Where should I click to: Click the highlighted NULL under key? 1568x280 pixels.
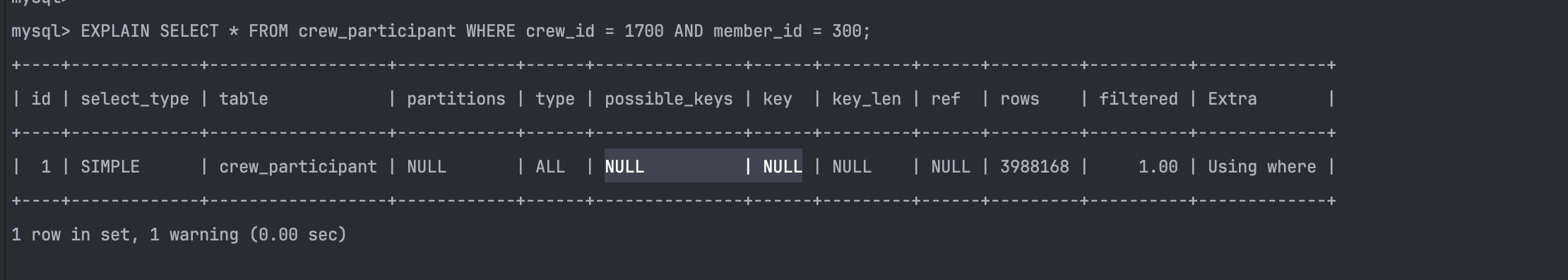click(783, 167)
